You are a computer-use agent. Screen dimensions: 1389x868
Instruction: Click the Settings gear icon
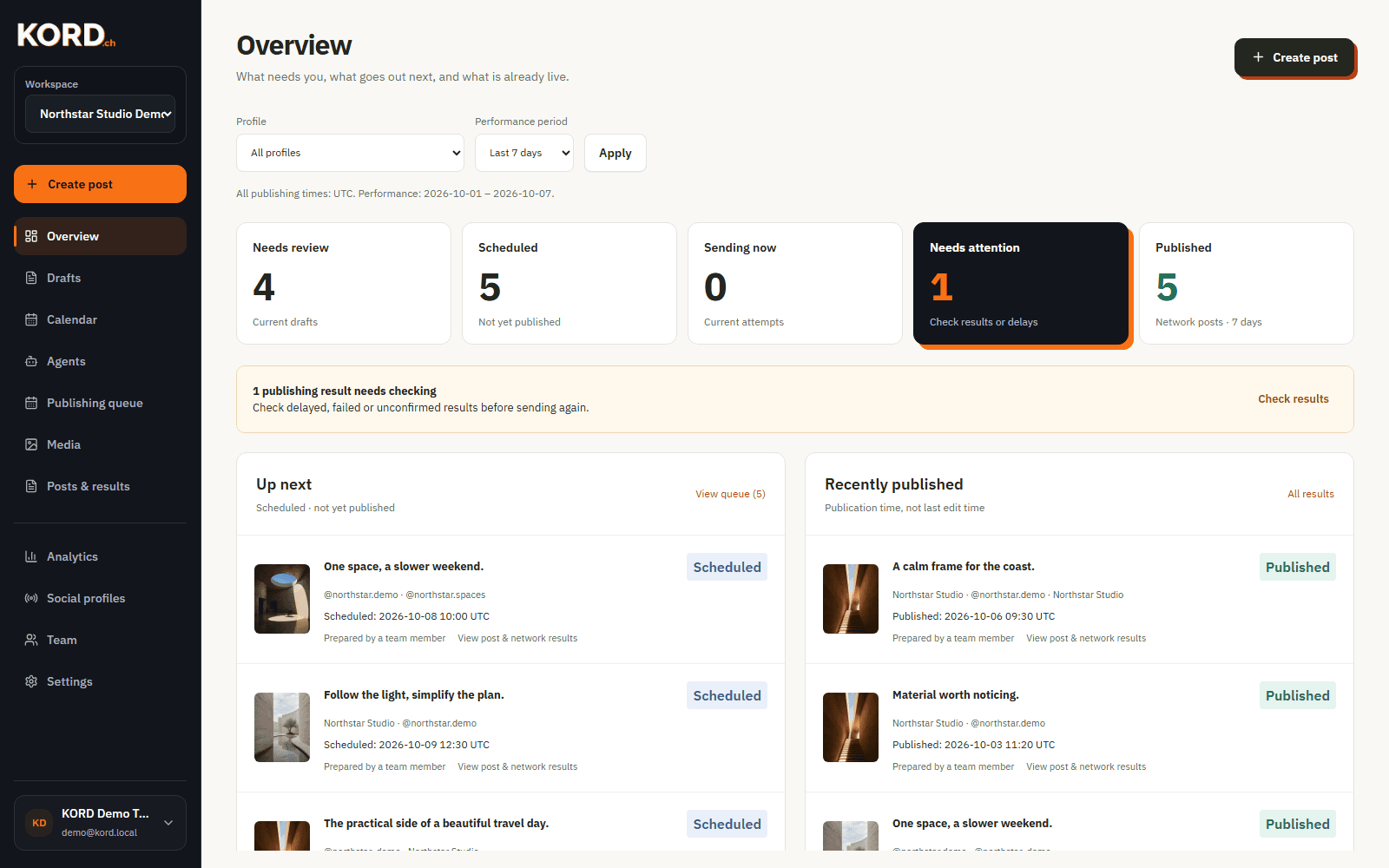click(x=31, y=681)
